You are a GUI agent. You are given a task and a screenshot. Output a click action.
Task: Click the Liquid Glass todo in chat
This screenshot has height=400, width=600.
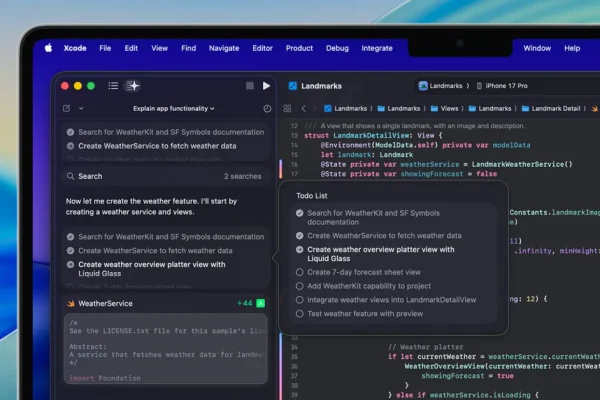[152, 269]
